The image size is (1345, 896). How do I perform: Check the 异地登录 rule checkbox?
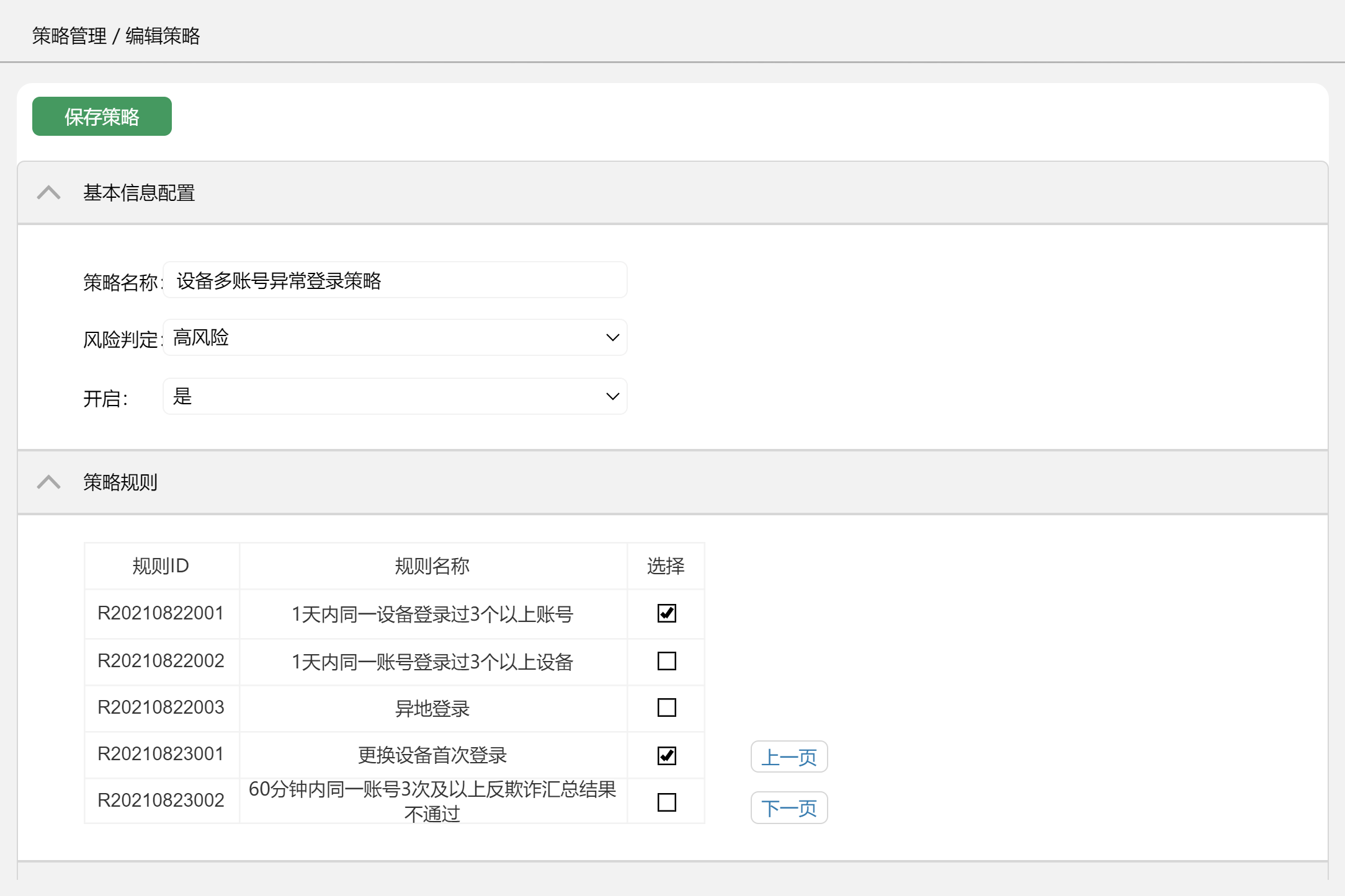click(x=667, y=707)
